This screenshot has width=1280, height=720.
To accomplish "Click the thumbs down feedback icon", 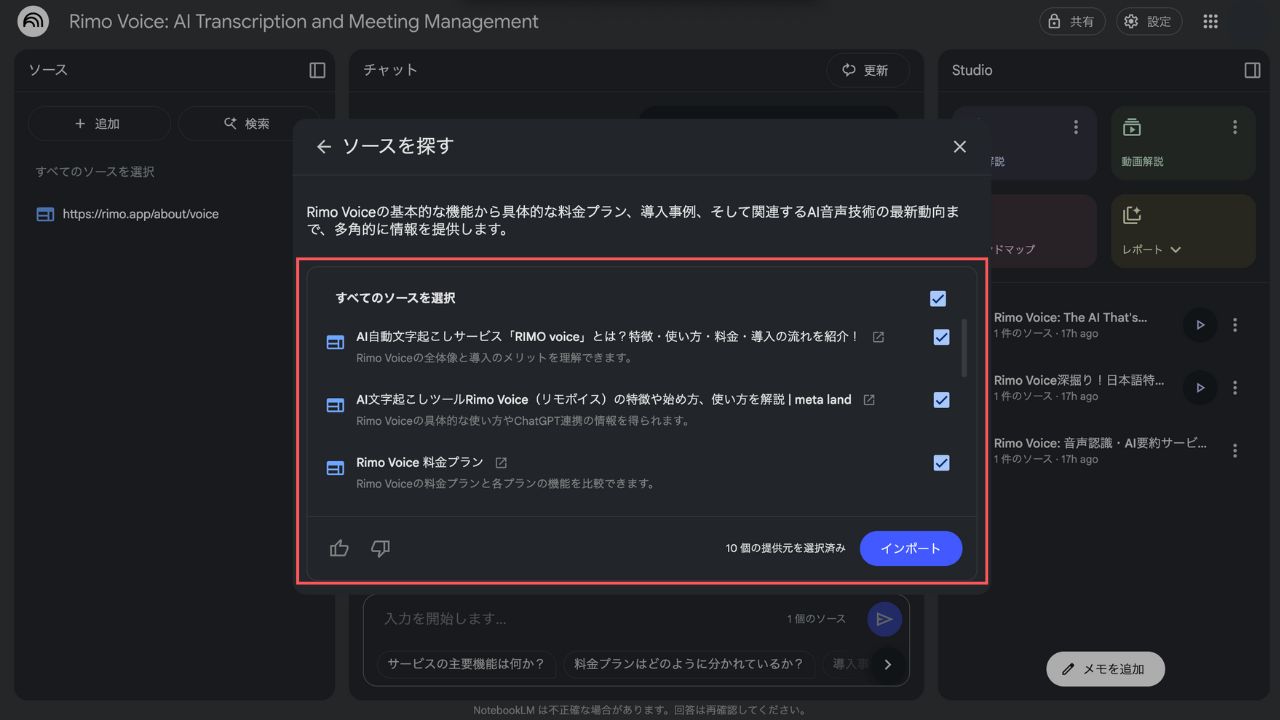I will point(380,548).
